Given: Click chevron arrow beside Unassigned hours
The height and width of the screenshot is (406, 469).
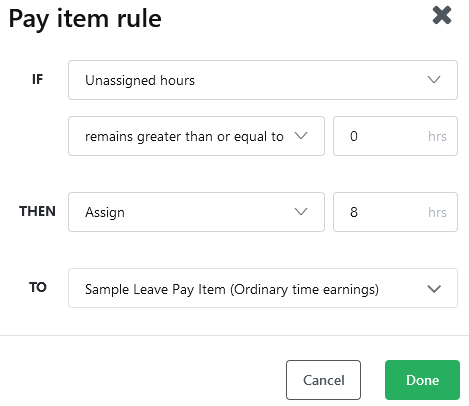Looking at the screenshot, I should click(x=434, y=80).
